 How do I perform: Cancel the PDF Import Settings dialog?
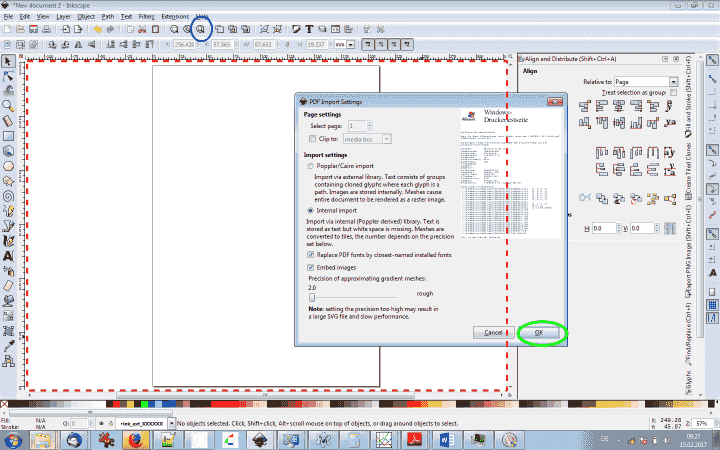[x=492, y=332]
